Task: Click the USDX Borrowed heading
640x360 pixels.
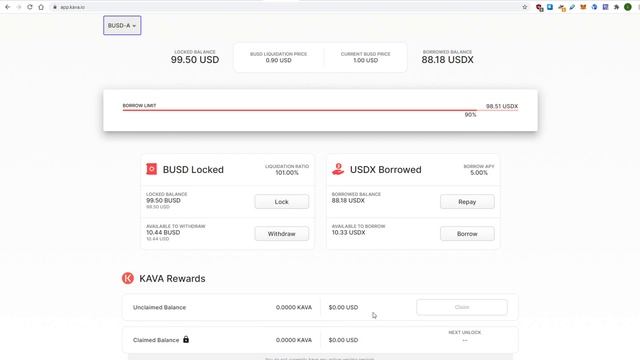Action: point(385,169)
